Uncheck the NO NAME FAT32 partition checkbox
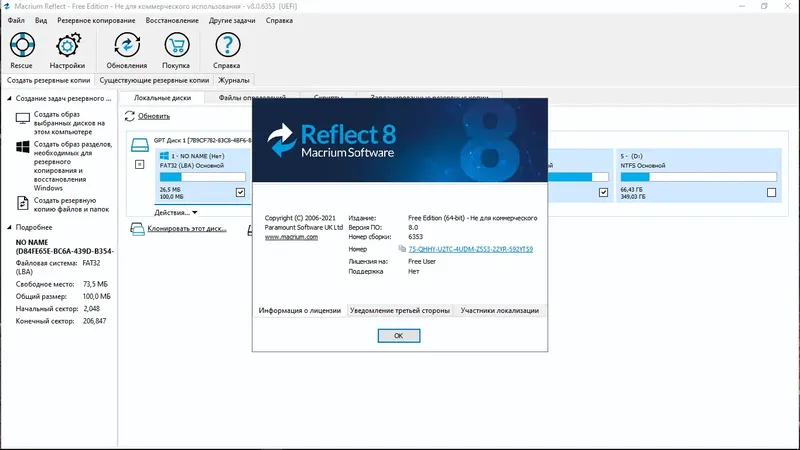 240,192
